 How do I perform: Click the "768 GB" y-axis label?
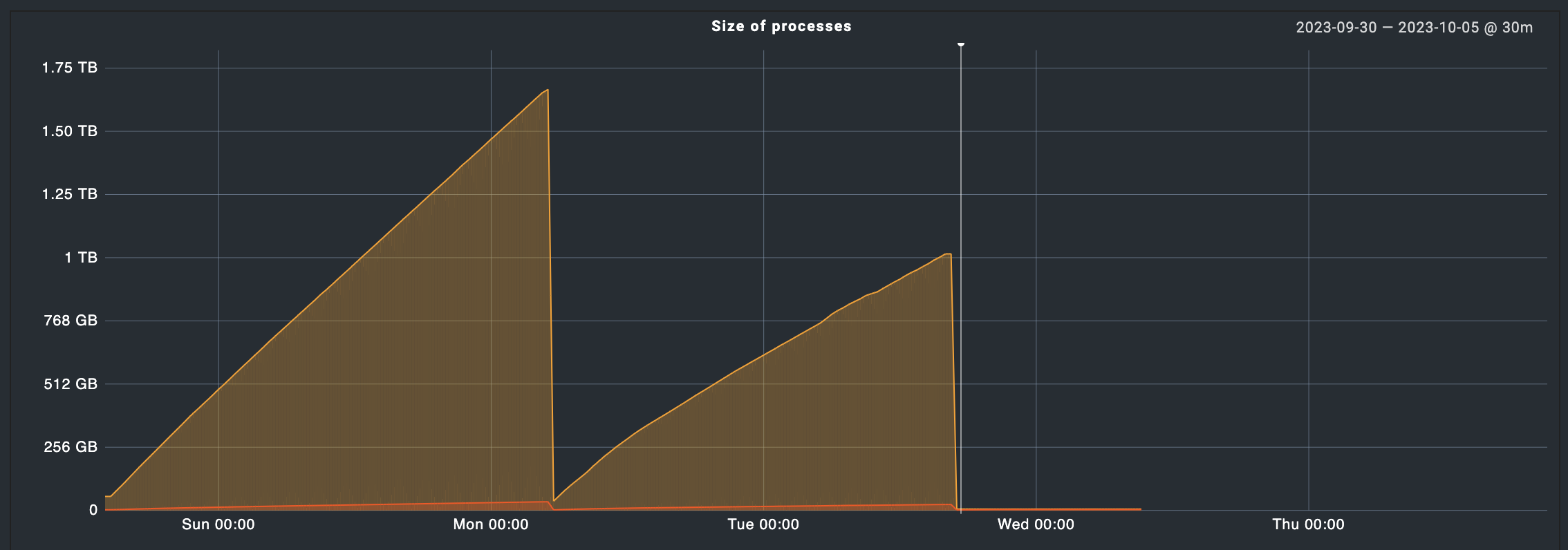[x=71, y=321]
